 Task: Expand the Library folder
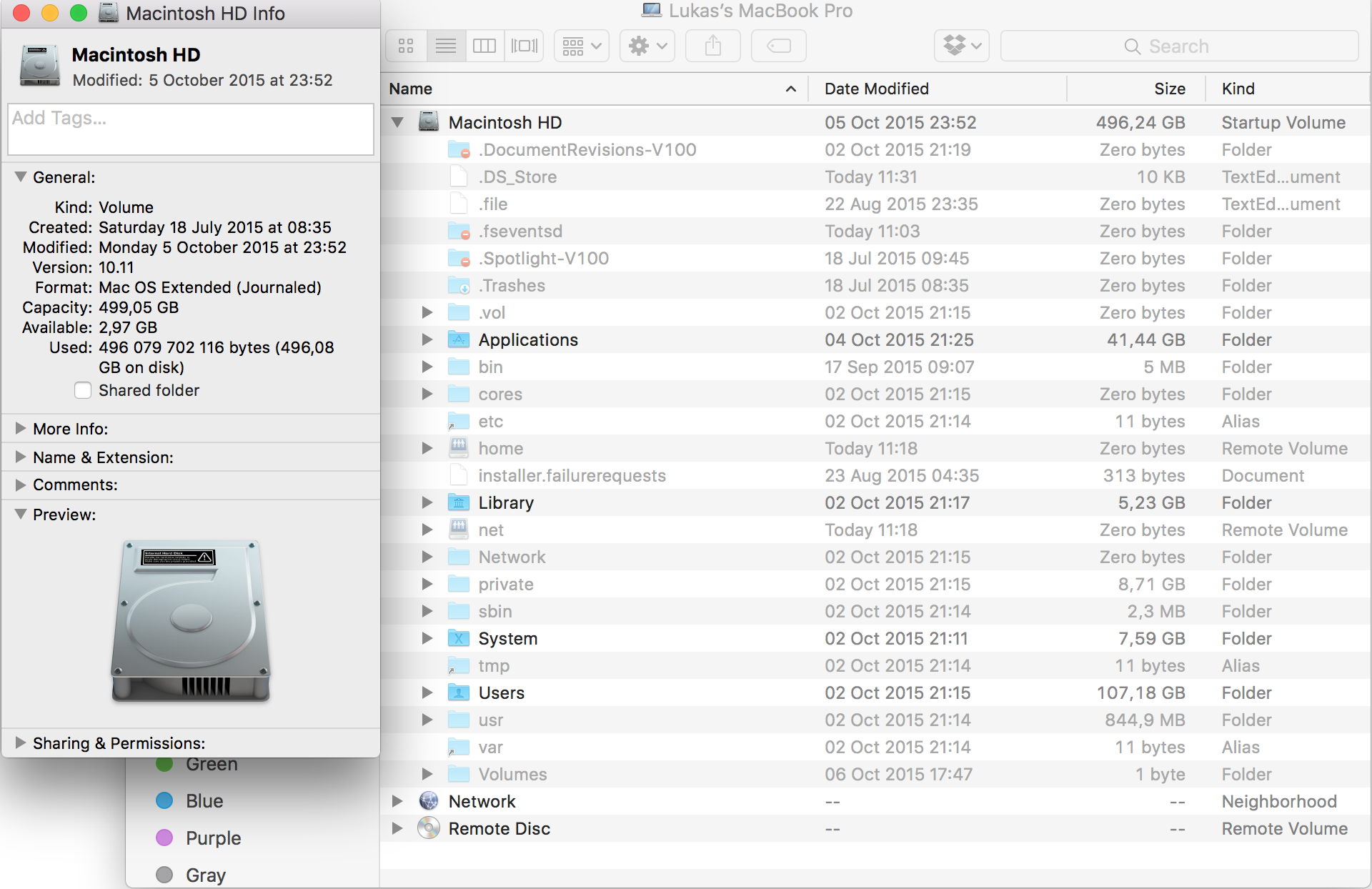[x=427, y=502]
